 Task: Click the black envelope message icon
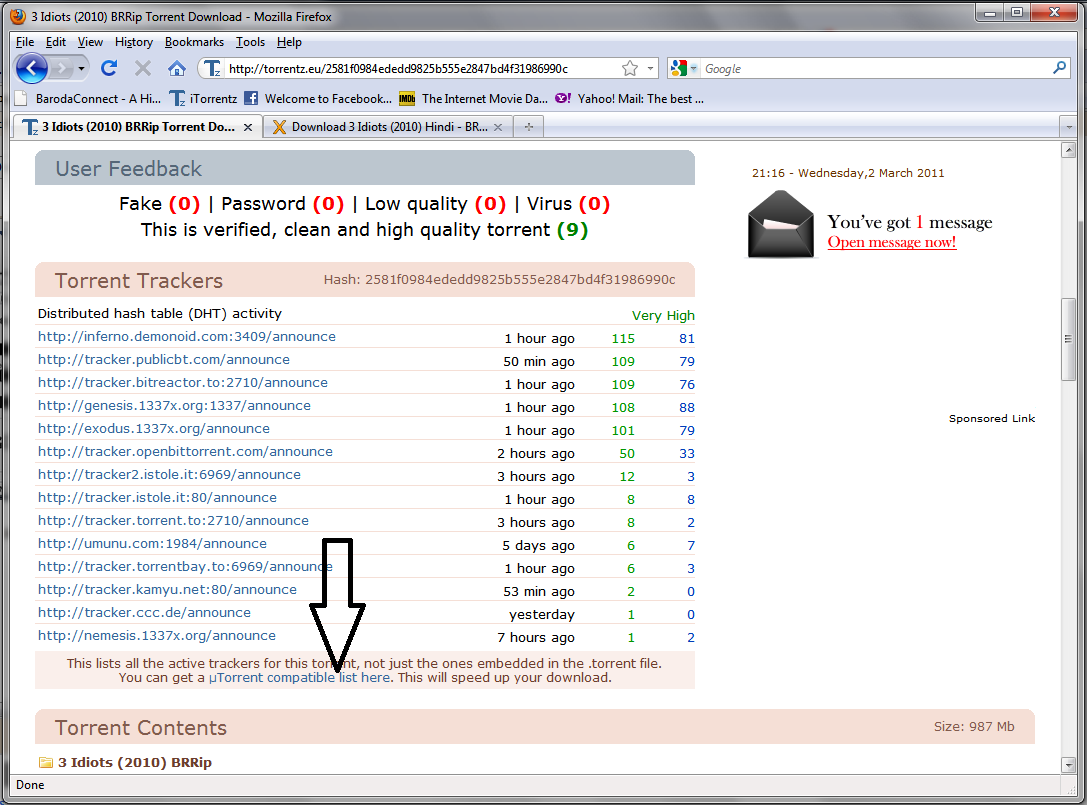(781, 224)
